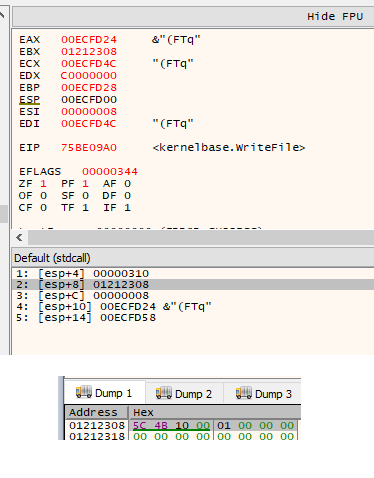The width and height of the screenshot is (374, 478).
Task: Click the Dump 3 tab icon
Action: [244, 393]
